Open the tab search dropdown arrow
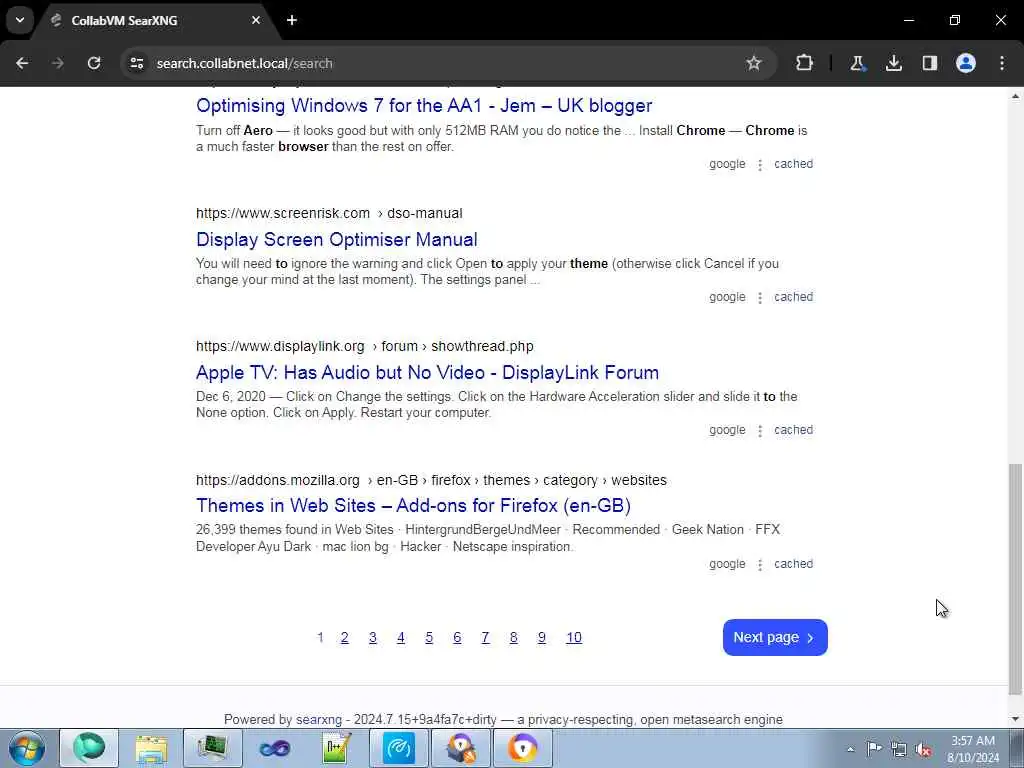Viewport: 1024px width, 768px height. pyautogui.click(x=20, y=20)
